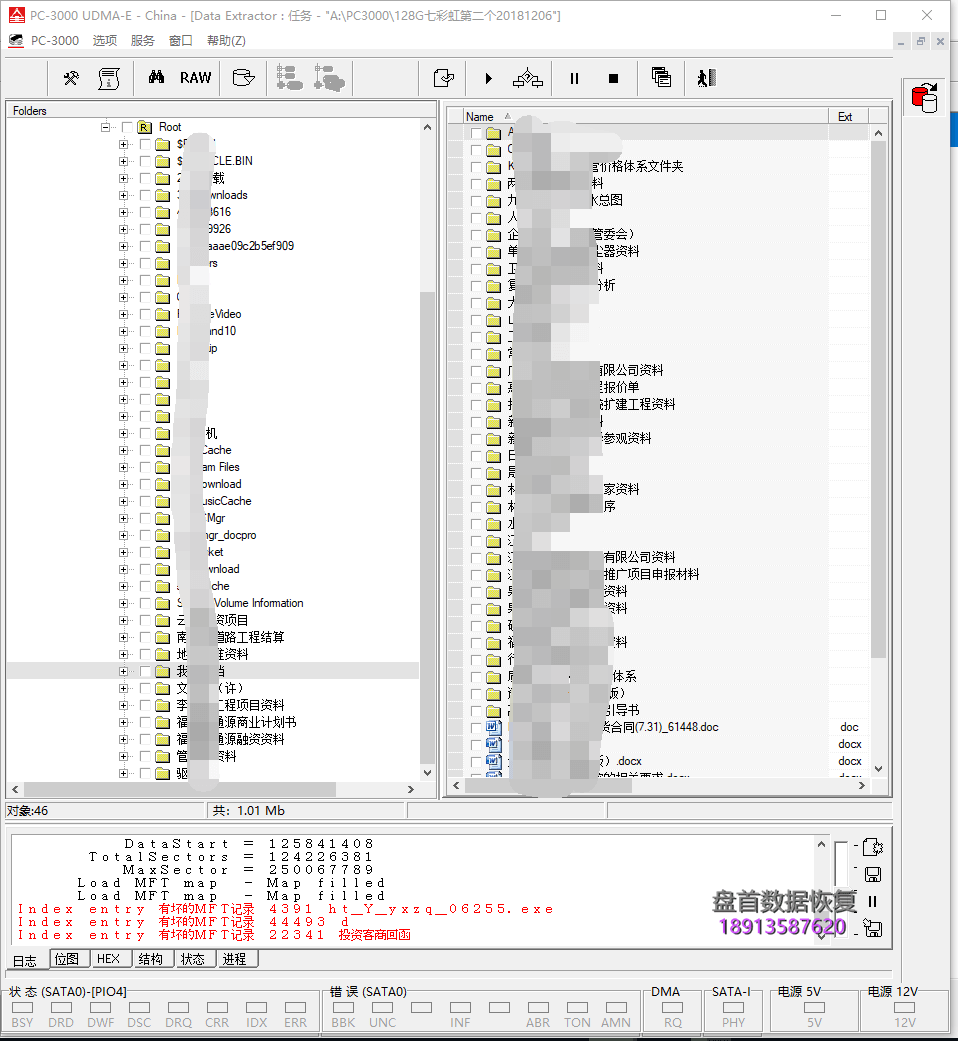The width and height of the screenshot is (958, 1041).
Task: Click the map building toolbar icon
Action: 528,78
